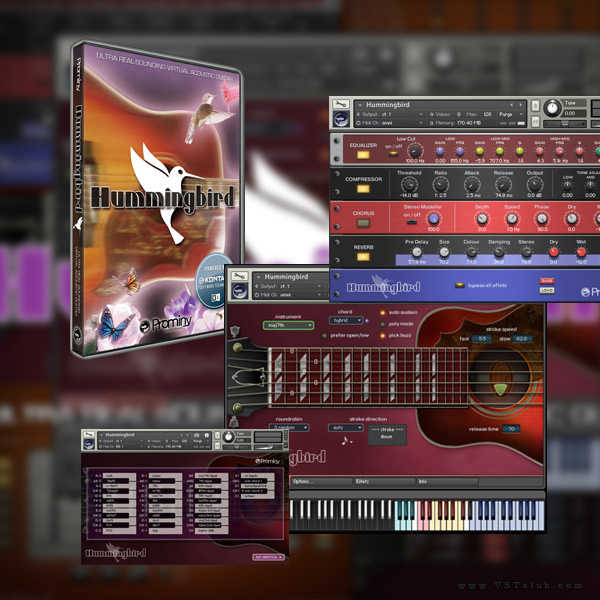Click the top tuning peg on the guitar headstock

tap(238, 347)
